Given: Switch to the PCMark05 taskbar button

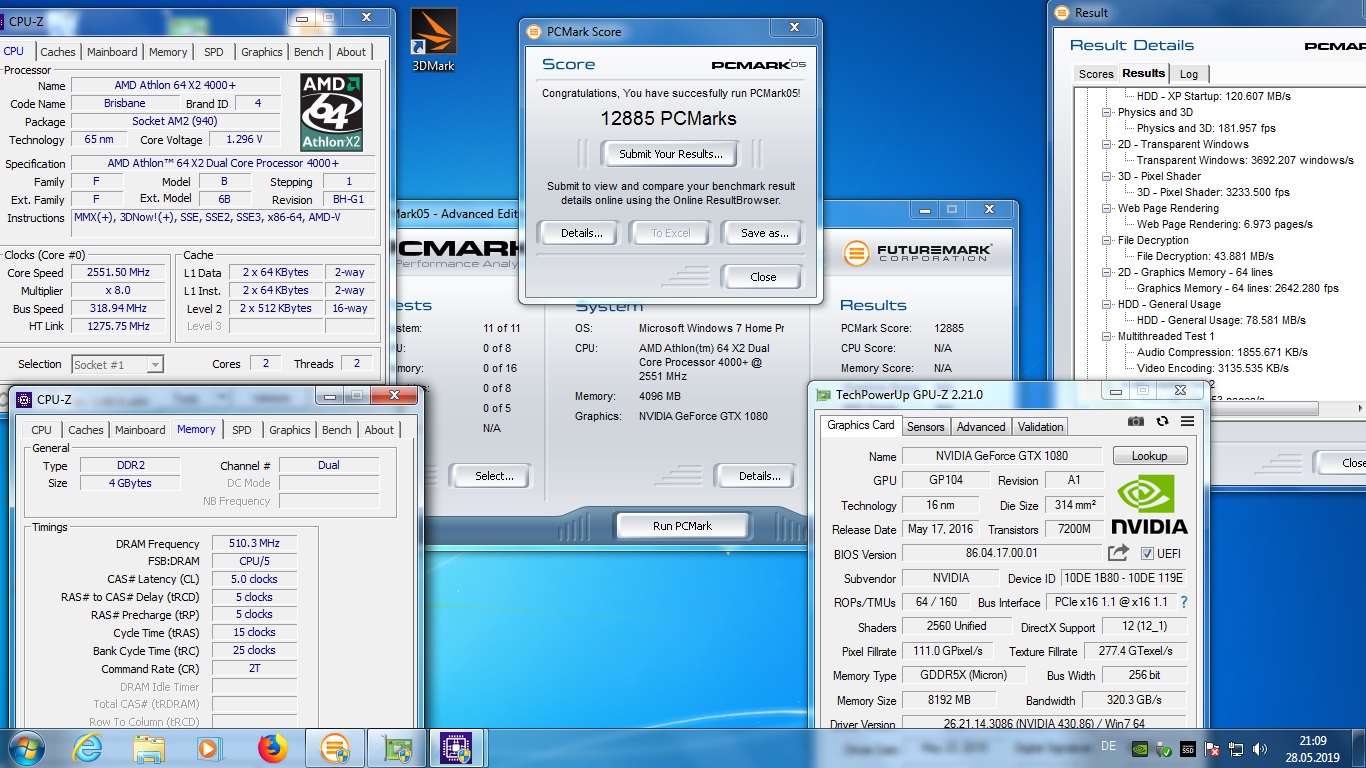Looking at the screenshot, I should point(334,748).
